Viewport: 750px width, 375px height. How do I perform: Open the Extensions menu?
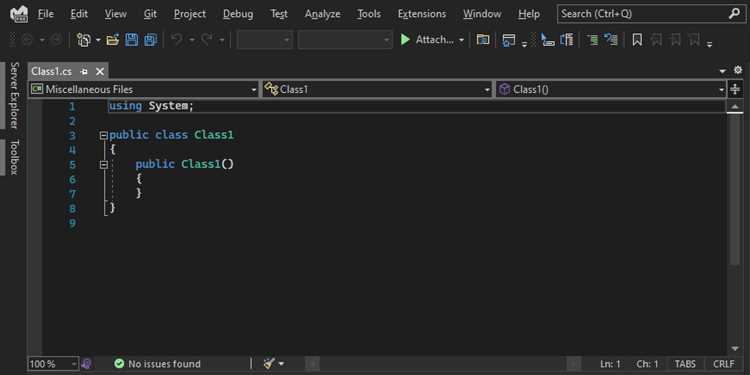coord(422,14)
